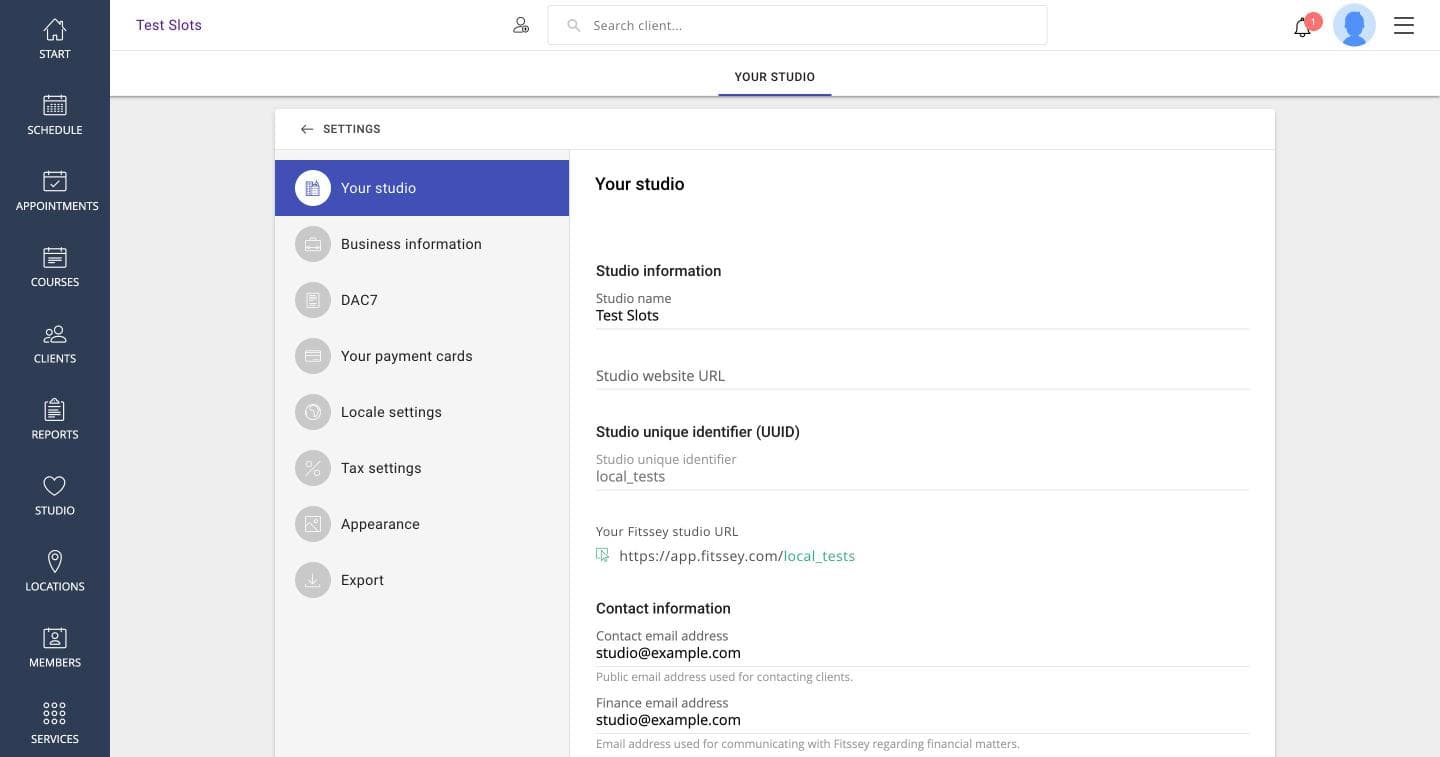The width and height of the screenshot is (1440, 757).
Task: Open the Reports clipboard icon
Action: (x=55, y=410)
